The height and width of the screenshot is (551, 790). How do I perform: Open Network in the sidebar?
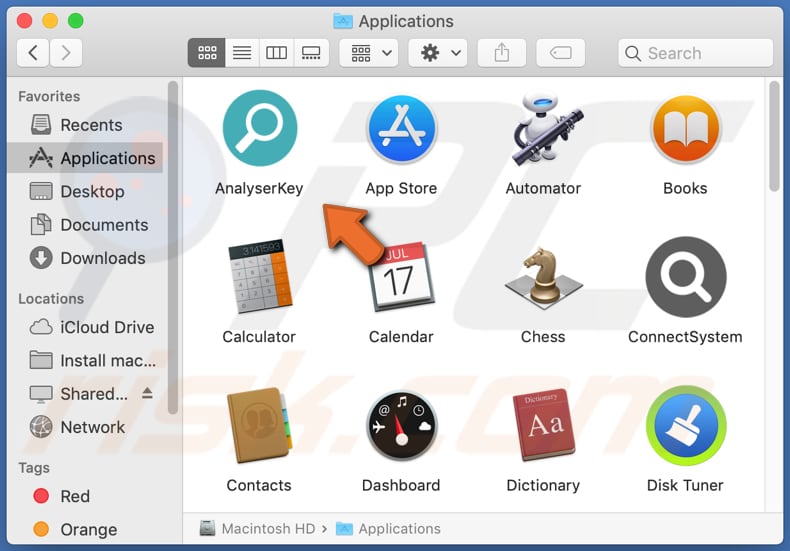coord(85,427)
